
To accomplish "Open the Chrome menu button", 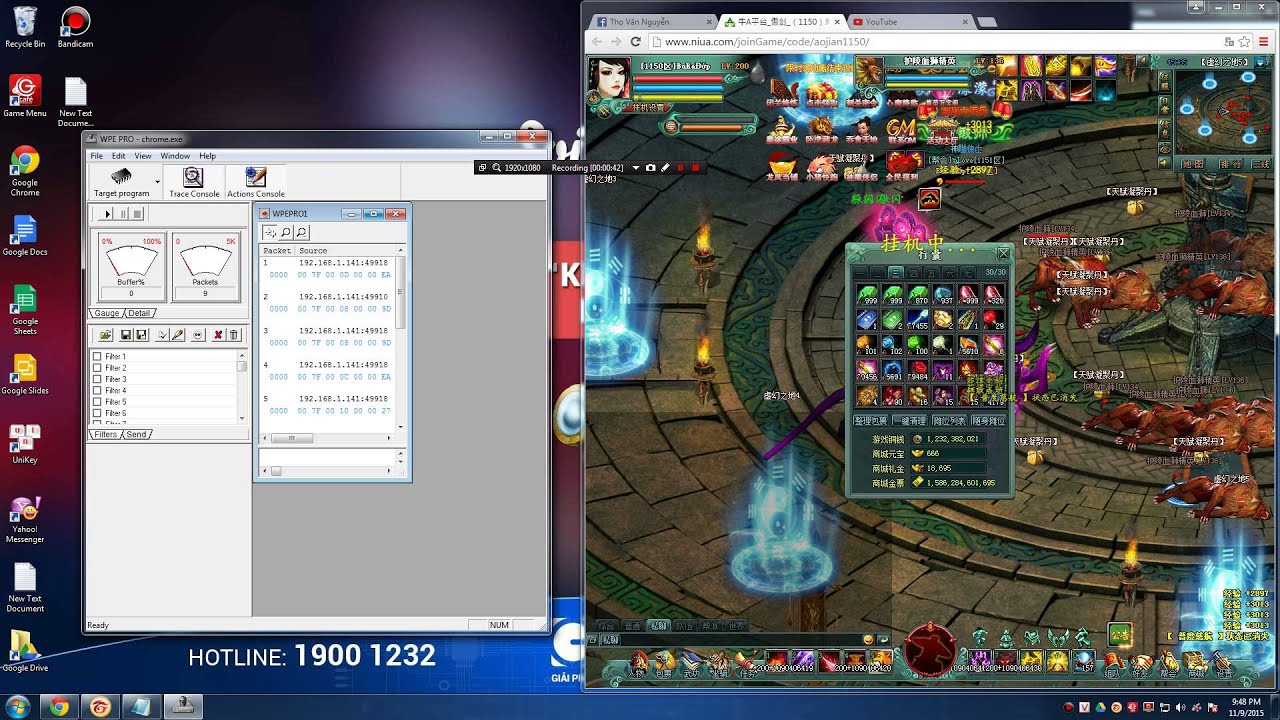I will [x=1262, y=42].
